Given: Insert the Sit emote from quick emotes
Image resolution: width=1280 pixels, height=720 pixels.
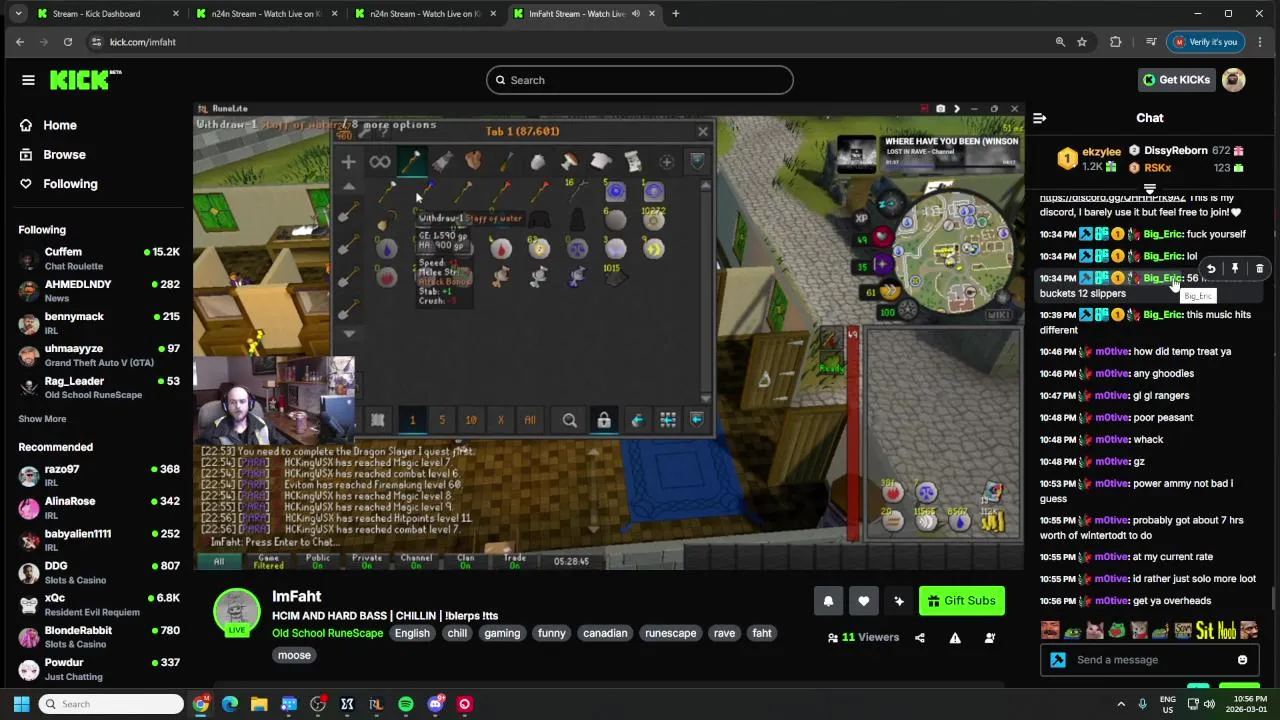Looking at the screenshot, I should [x=1205, y=630].
